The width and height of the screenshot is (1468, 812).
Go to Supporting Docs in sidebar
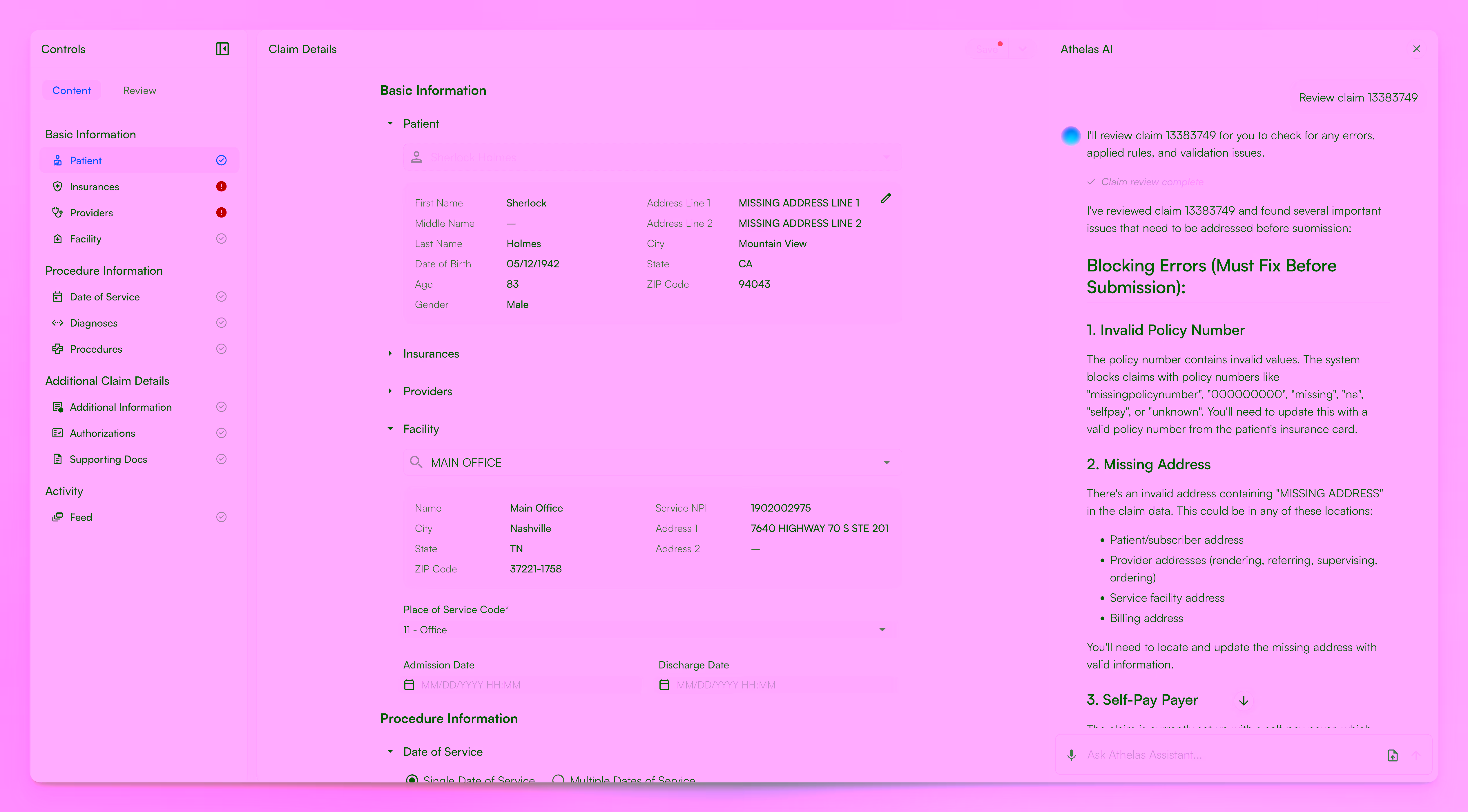(108, 459)
